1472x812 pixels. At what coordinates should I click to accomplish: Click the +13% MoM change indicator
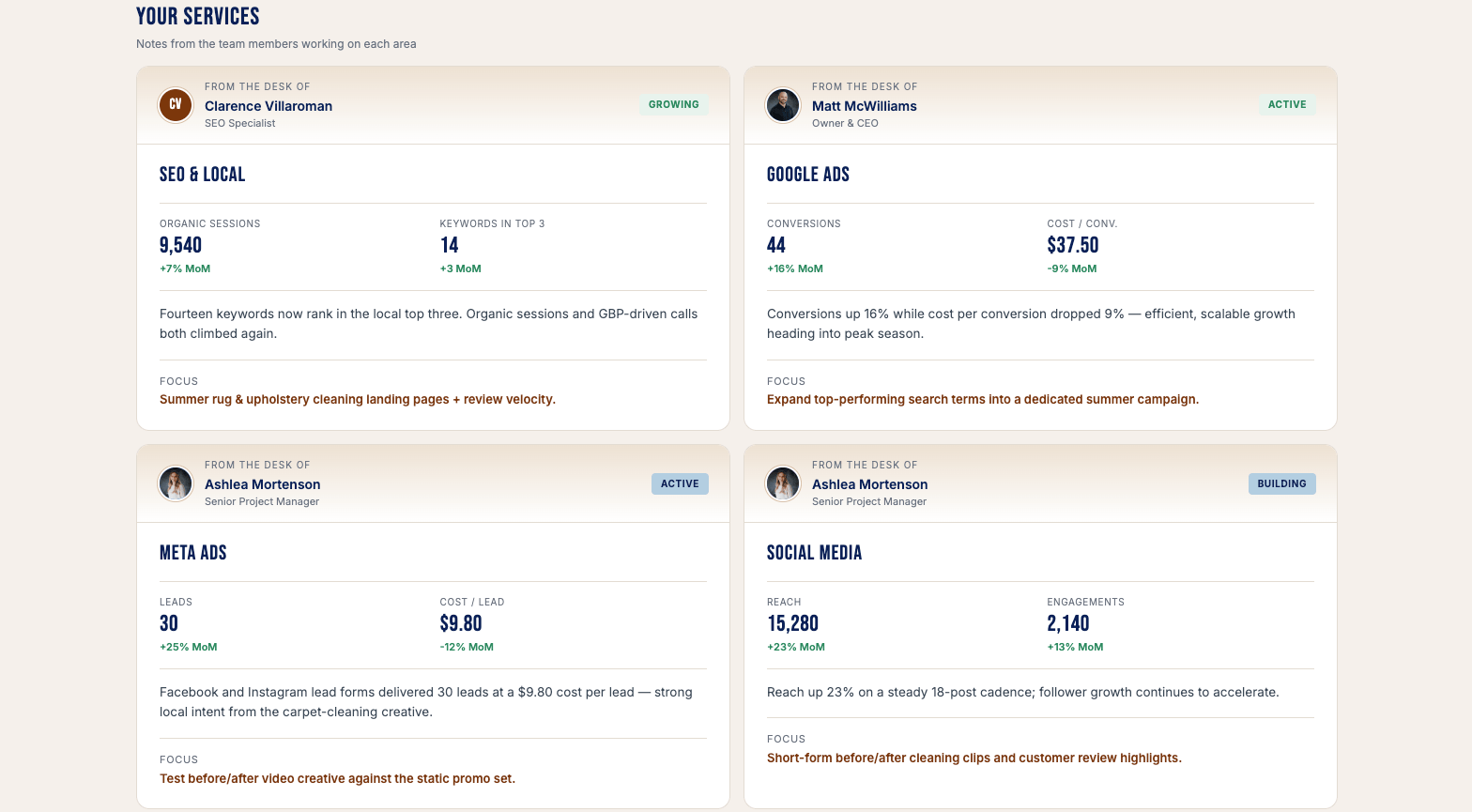tap(1076, 647)
